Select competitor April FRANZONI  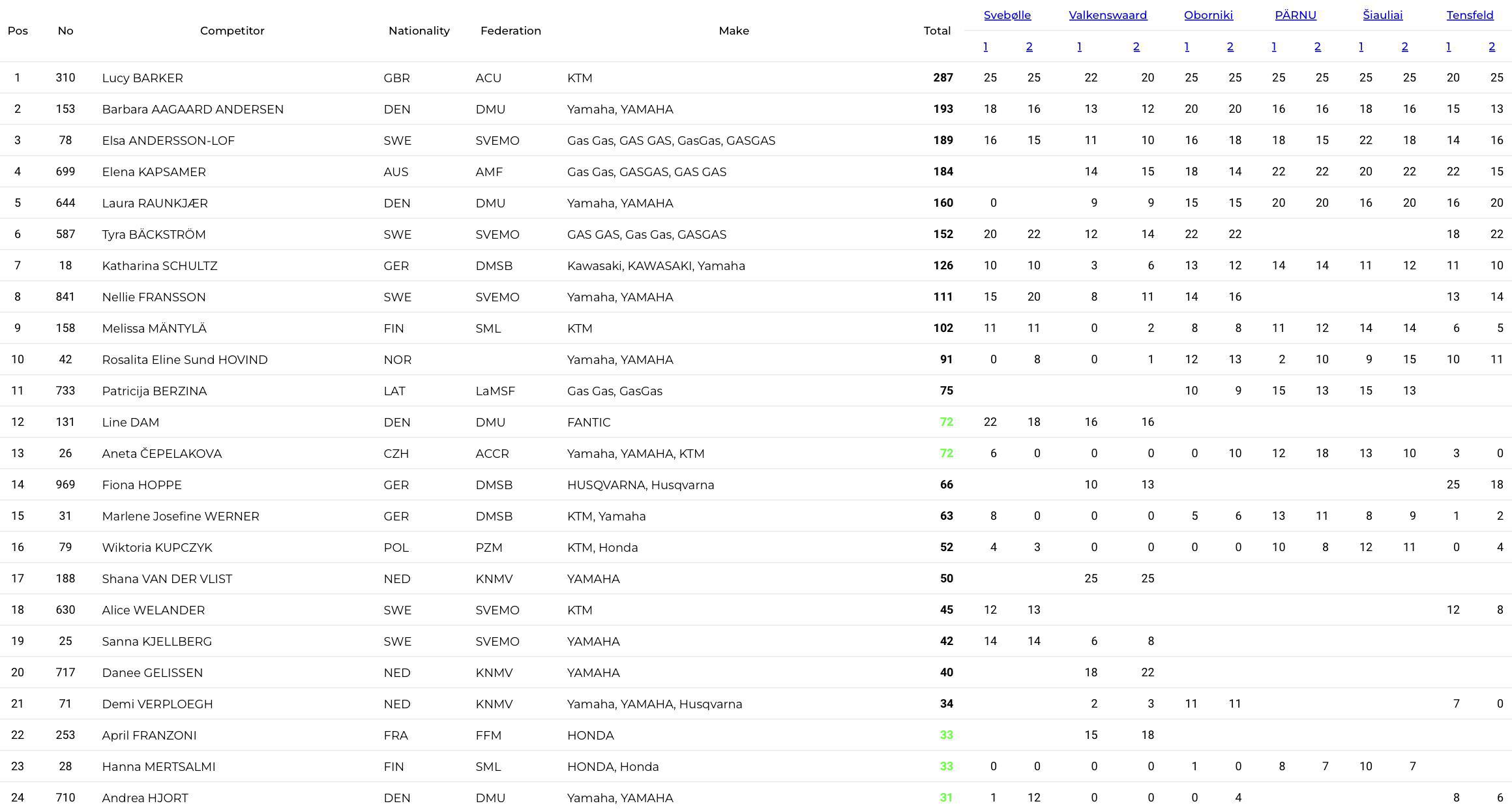click(x=149, y=735)
